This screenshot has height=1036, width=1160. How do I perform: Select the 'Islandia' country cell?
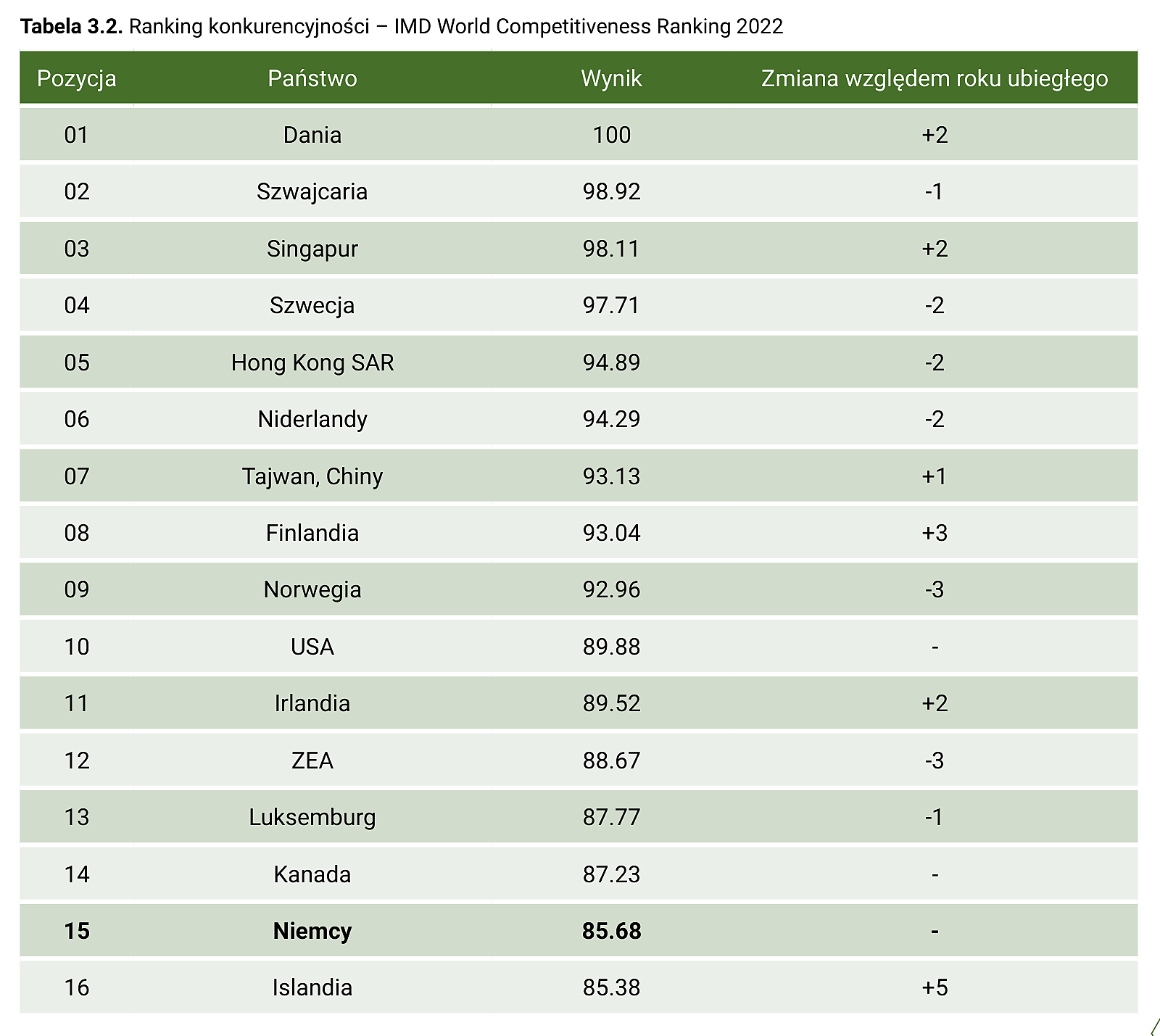point(312,987)
